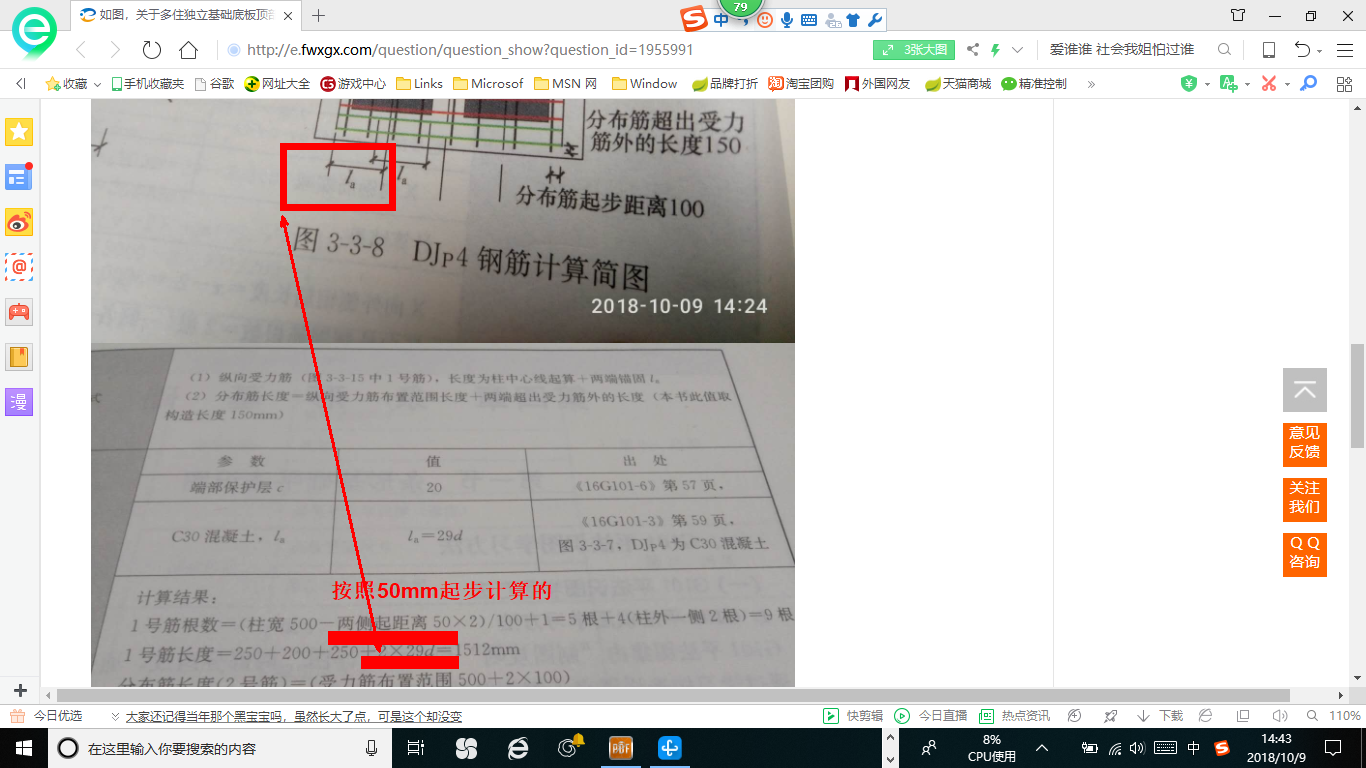The image size is (1366, 768).
Task: Add a sidebar app with plus icon
Action: [20, 691]
